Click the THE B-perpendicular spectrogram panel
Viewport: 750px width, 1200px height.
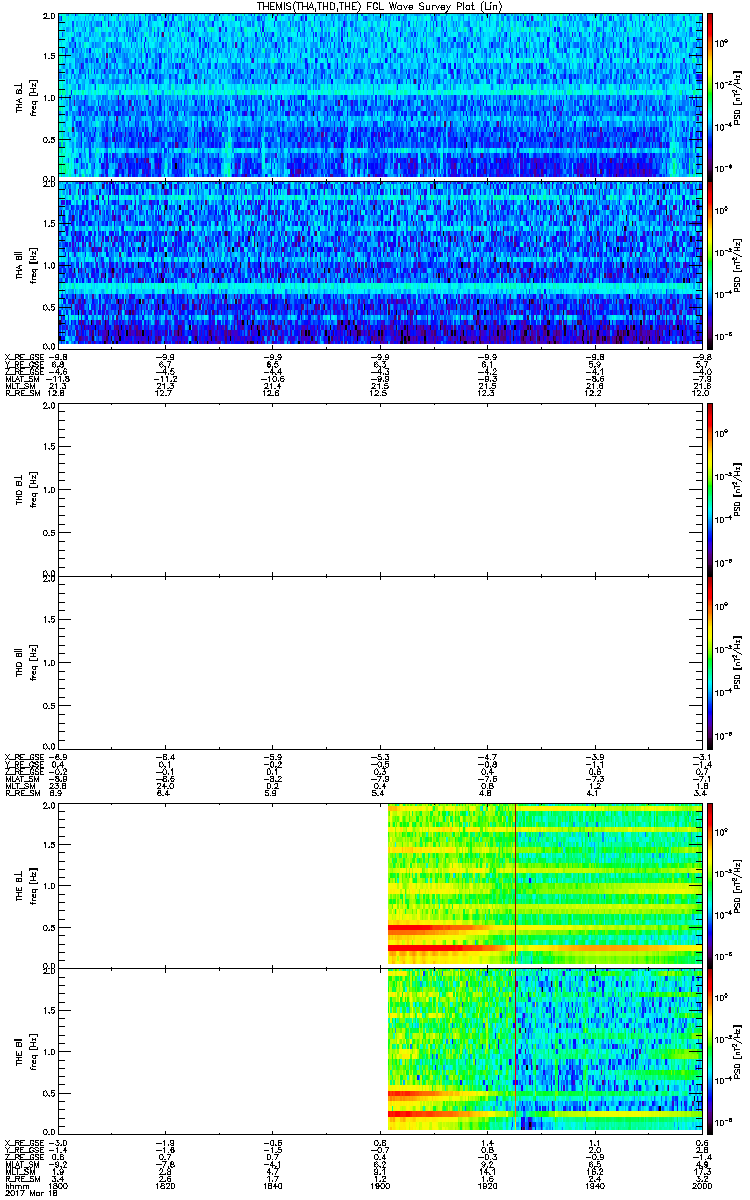tap(380, 885)
